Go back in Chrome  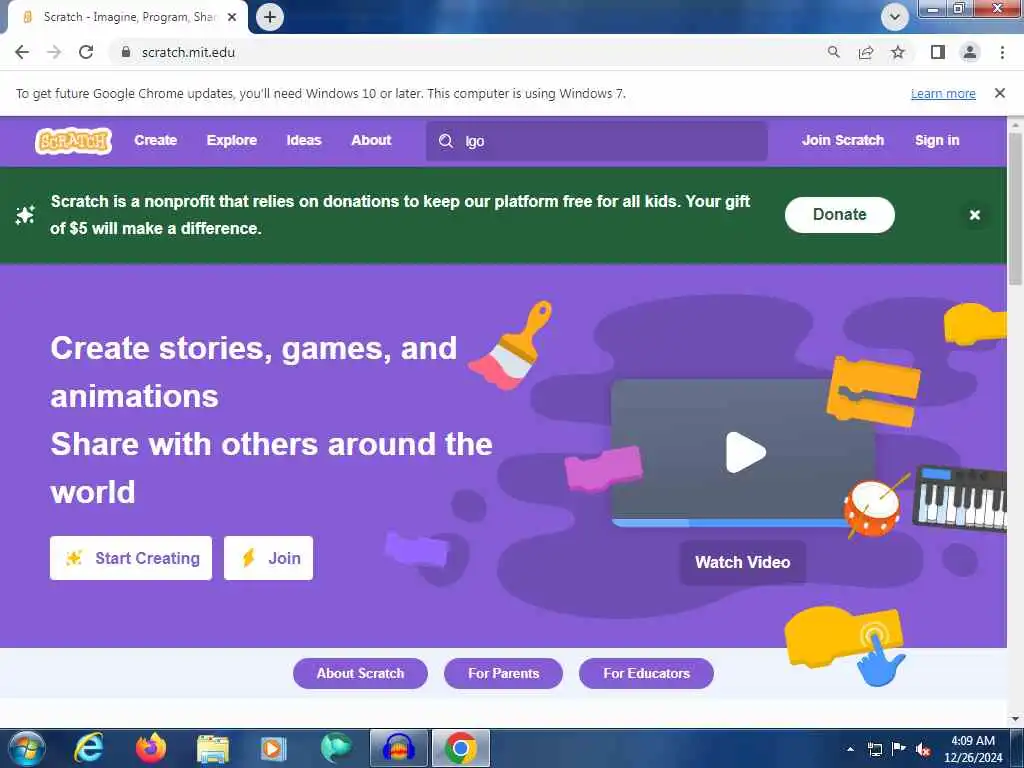22,52
